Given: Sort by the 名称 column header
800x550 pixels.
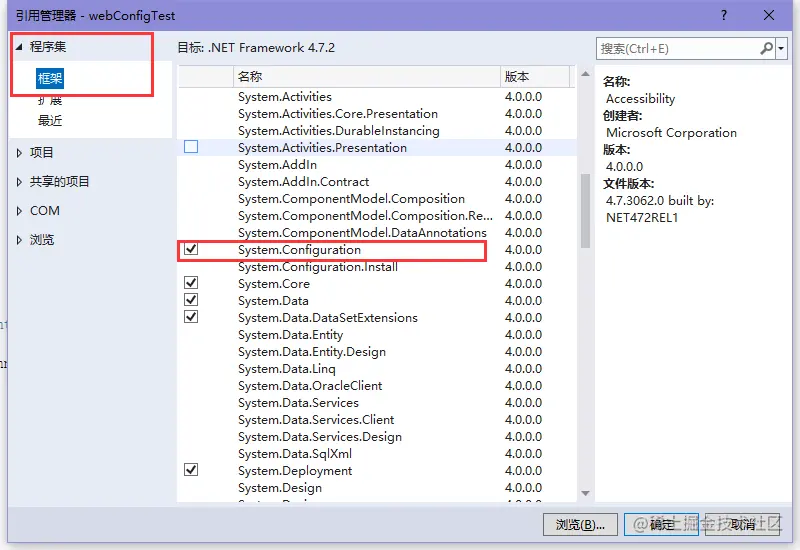Looking at the screenshot, I should [367, 77].
